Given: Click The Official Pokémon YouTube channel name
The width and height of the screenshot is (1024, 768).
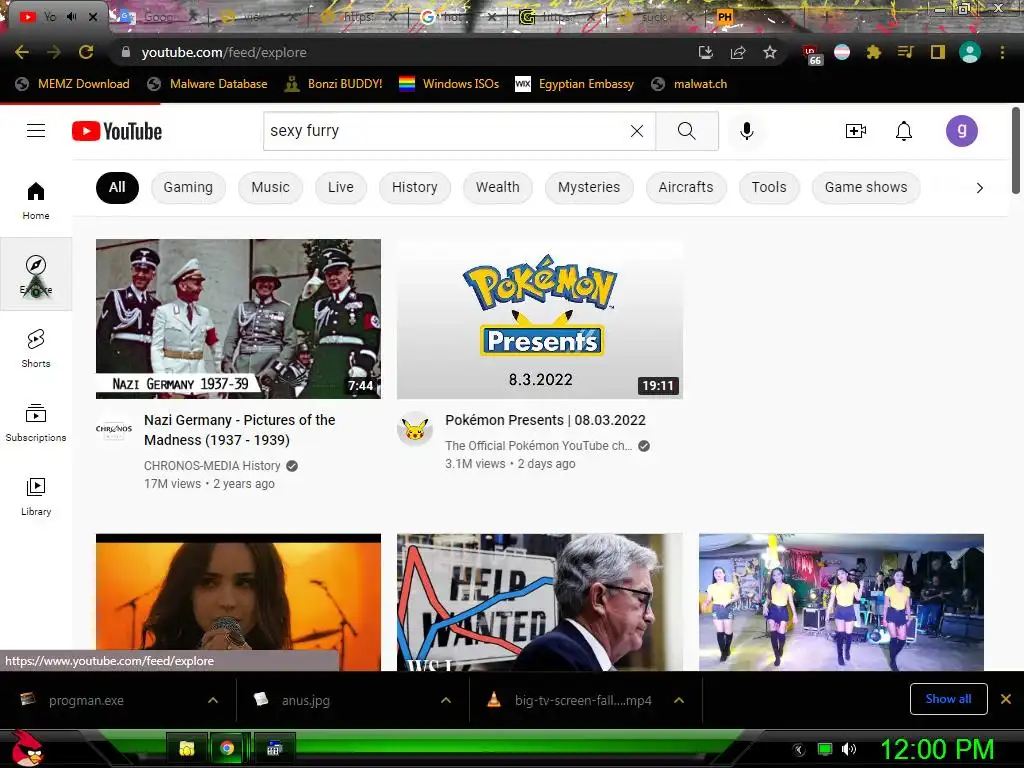Looking at the screenshot, I should [x=539, y=445].
